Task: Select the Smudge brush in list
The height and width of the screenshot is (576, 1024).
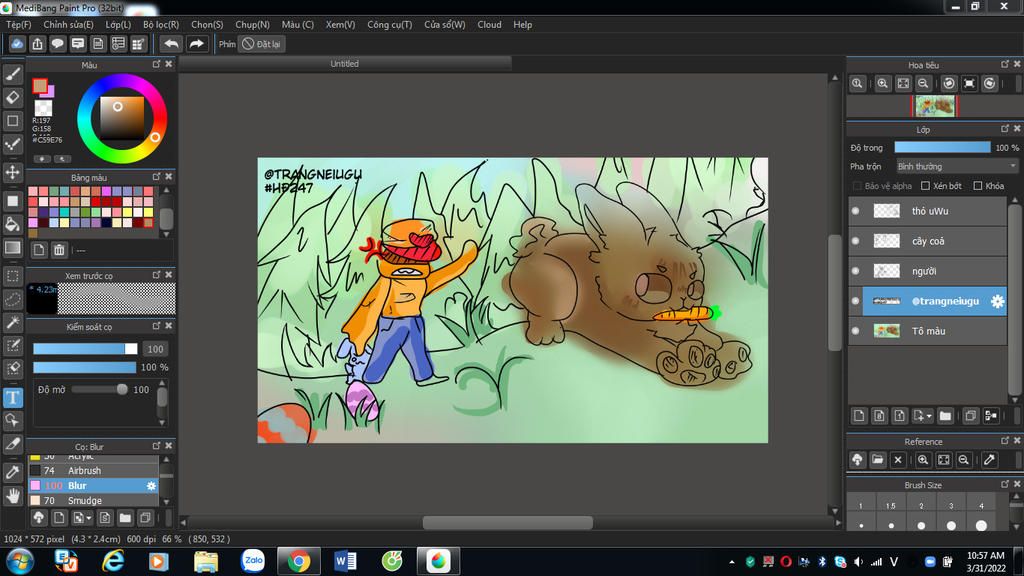Action: click(x=93, y=501)
